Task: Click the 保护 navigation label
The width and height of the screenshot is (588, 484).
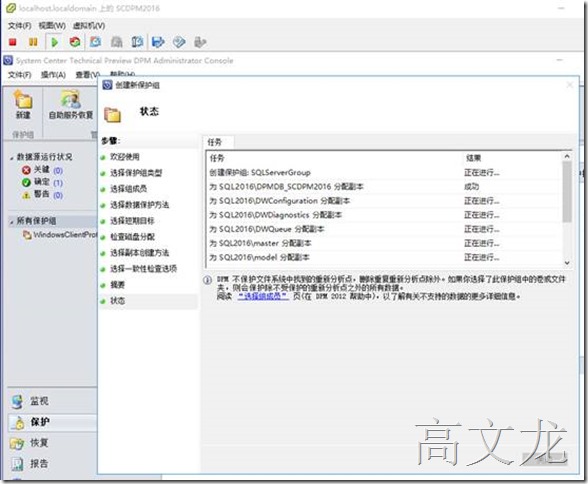Action: tap(40, 422)
